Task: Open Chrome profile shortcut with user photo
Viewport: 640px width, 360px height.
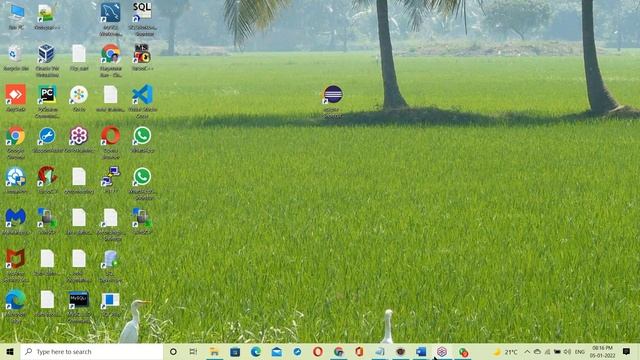Action: click(111, 60)
